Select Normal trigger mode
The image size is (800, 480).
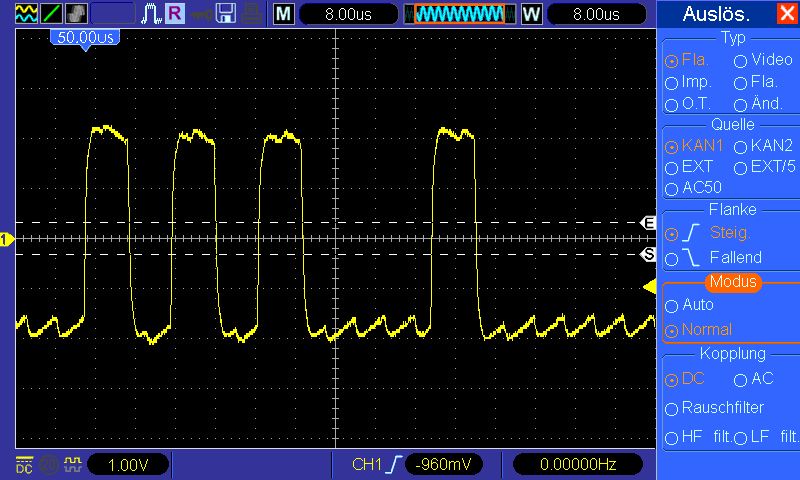pos(698,330)
